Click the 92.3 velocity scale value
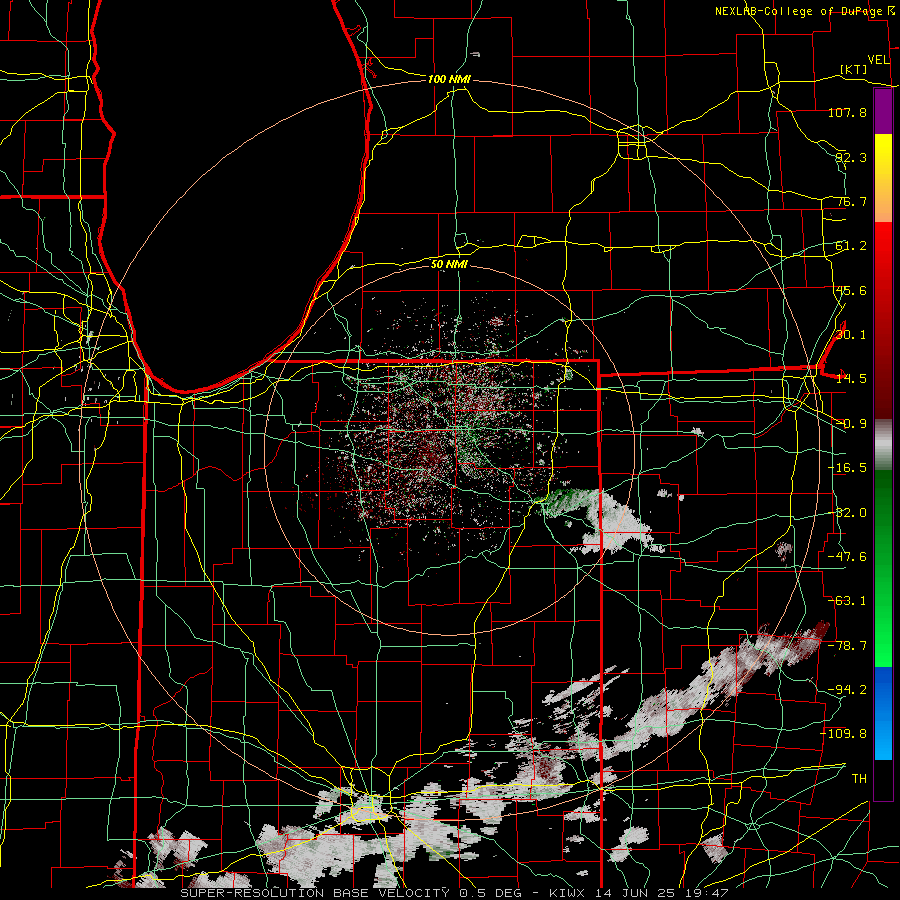 [851, 157]
